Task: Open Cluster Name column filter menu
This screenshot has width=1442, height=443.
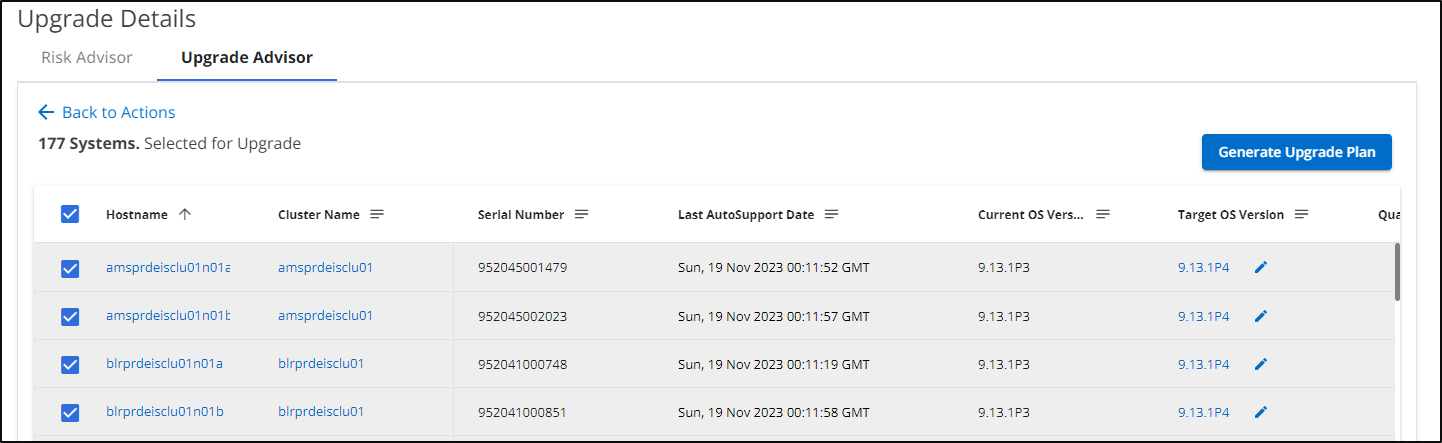Action: [377, 214]
